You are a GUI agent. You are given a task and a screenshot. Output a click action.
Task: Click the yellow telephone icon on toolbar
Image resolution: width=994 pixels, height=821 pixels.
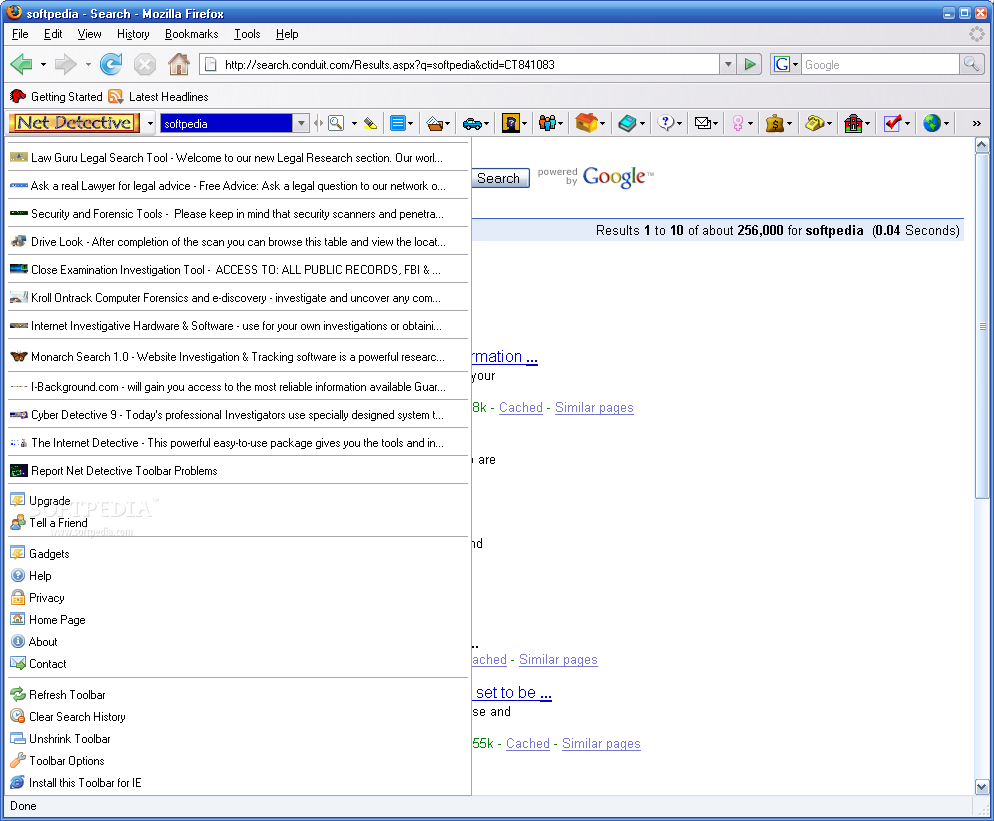click(x=815, y=124)
